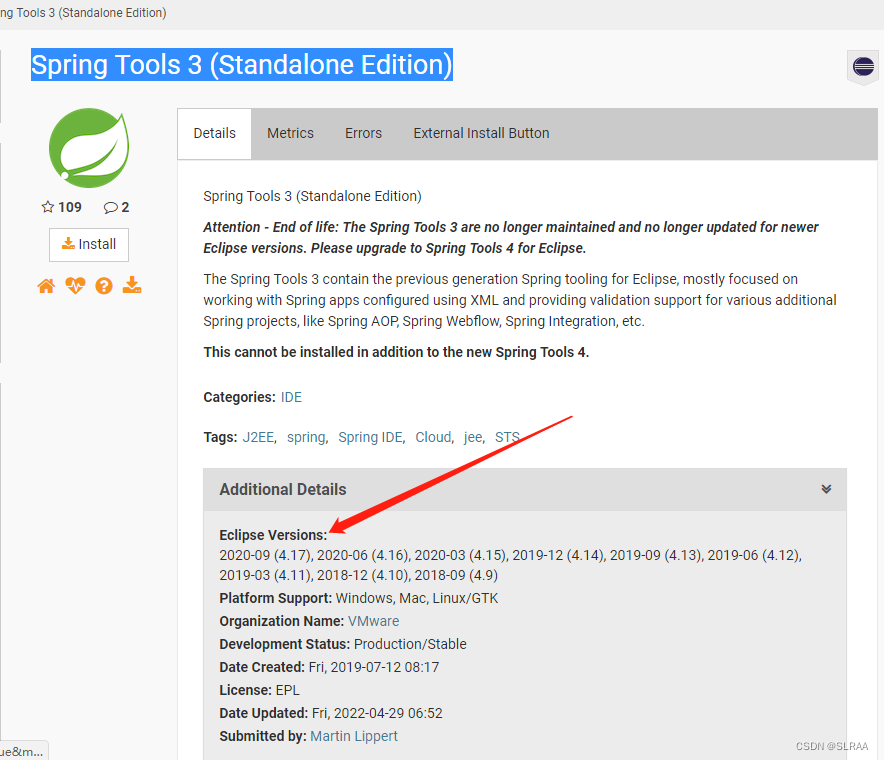Open the IDE category link
Screen dimensions: 884x760
click(x=291, y=397)
